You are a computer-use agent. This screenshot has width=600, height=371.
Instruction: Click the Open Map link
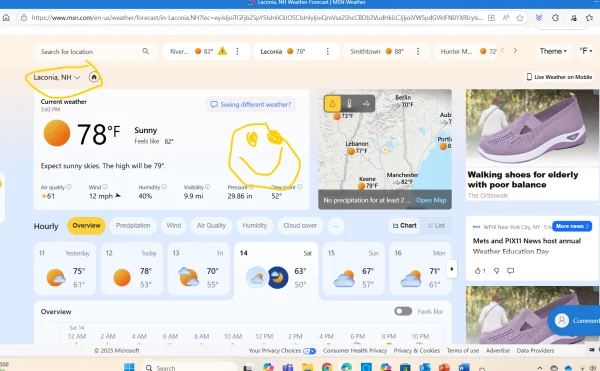[431, 200]
